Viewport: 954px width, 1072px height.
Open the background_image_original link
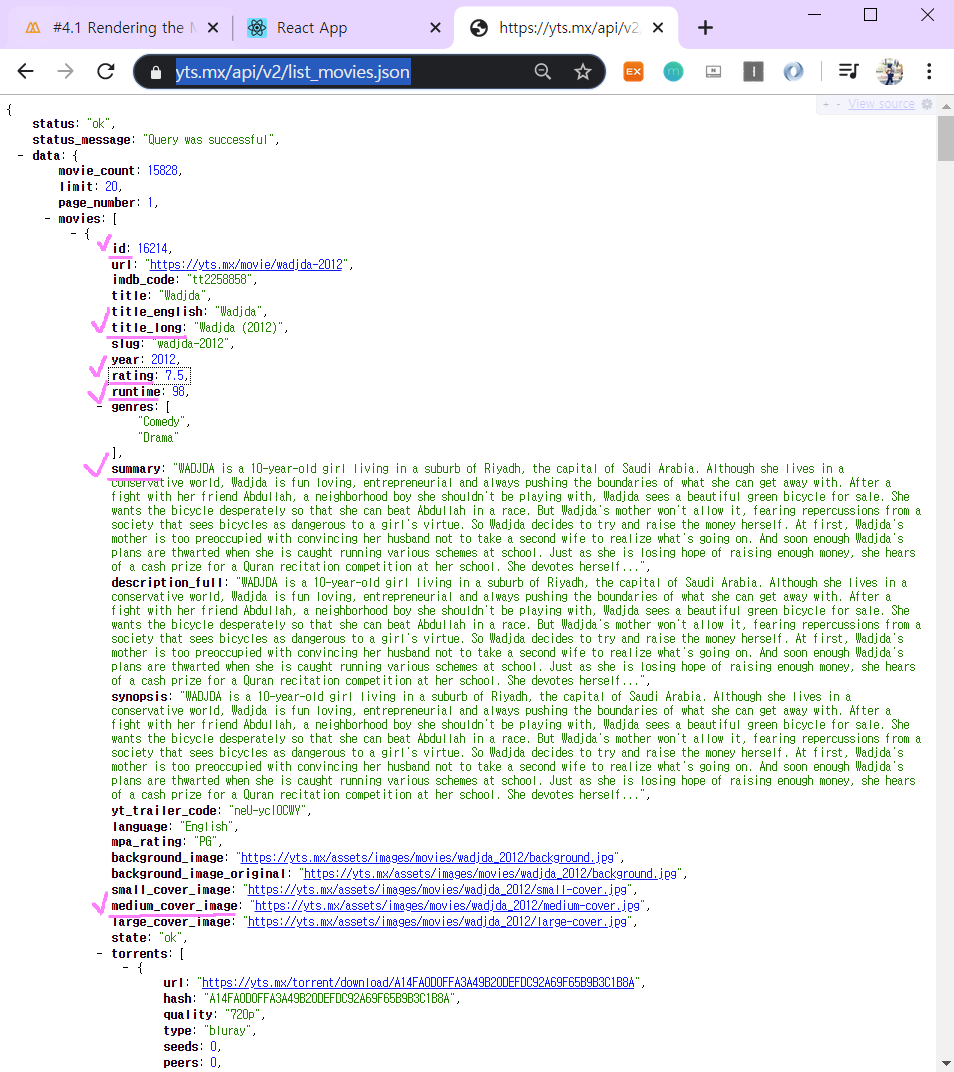tap(490, 874)
